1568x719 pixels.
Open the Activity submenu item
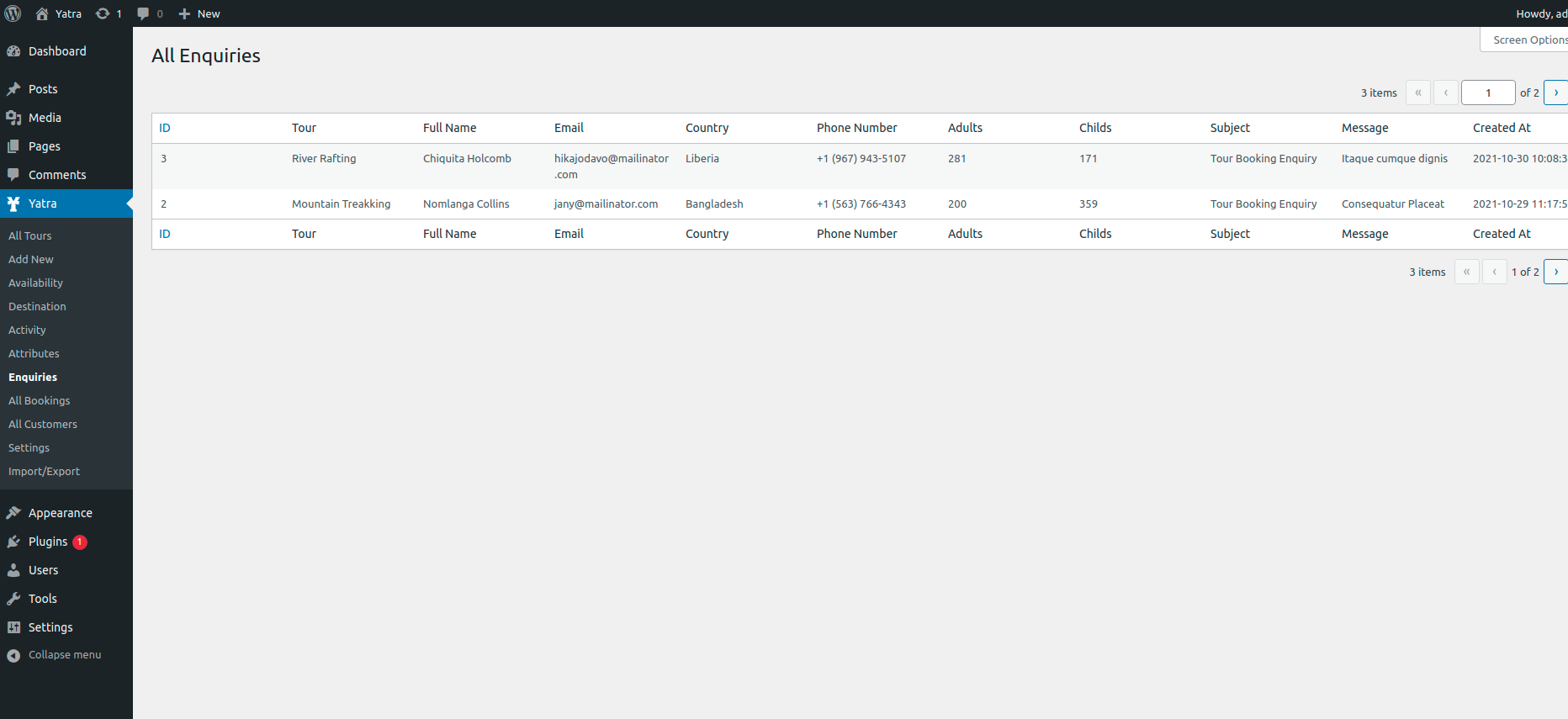click(27, 330)
